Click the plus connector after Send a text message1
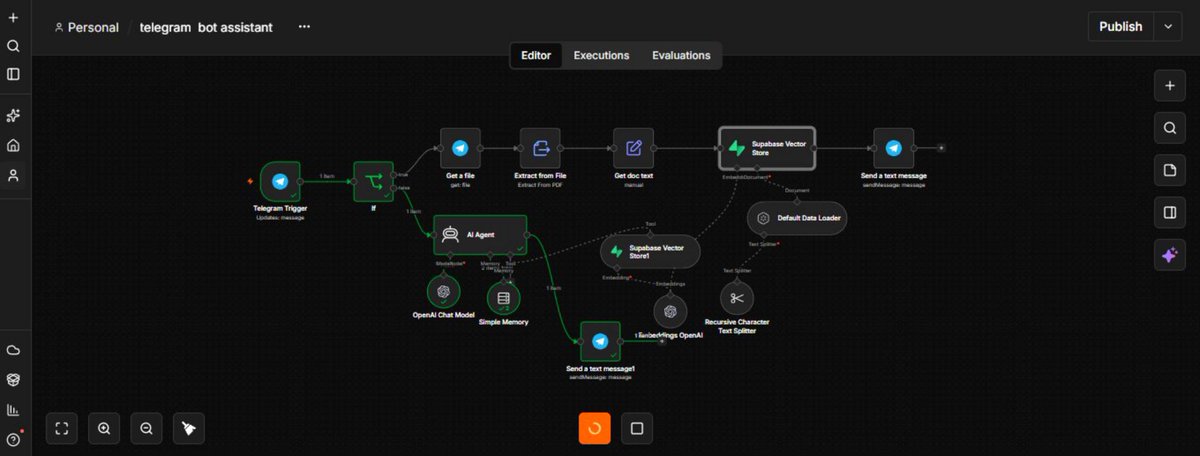 [x=662, y=341]
